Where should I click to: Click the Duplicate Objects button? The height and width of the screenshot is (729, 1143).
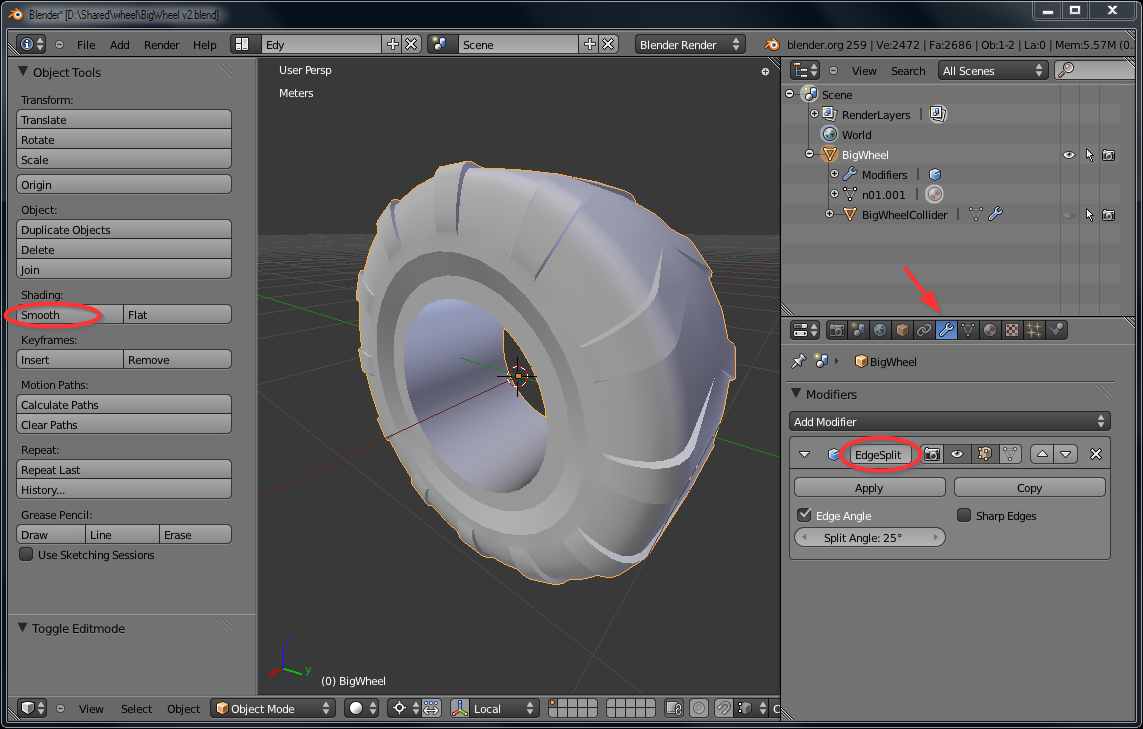pyautogui.click(x=124, y=230)
